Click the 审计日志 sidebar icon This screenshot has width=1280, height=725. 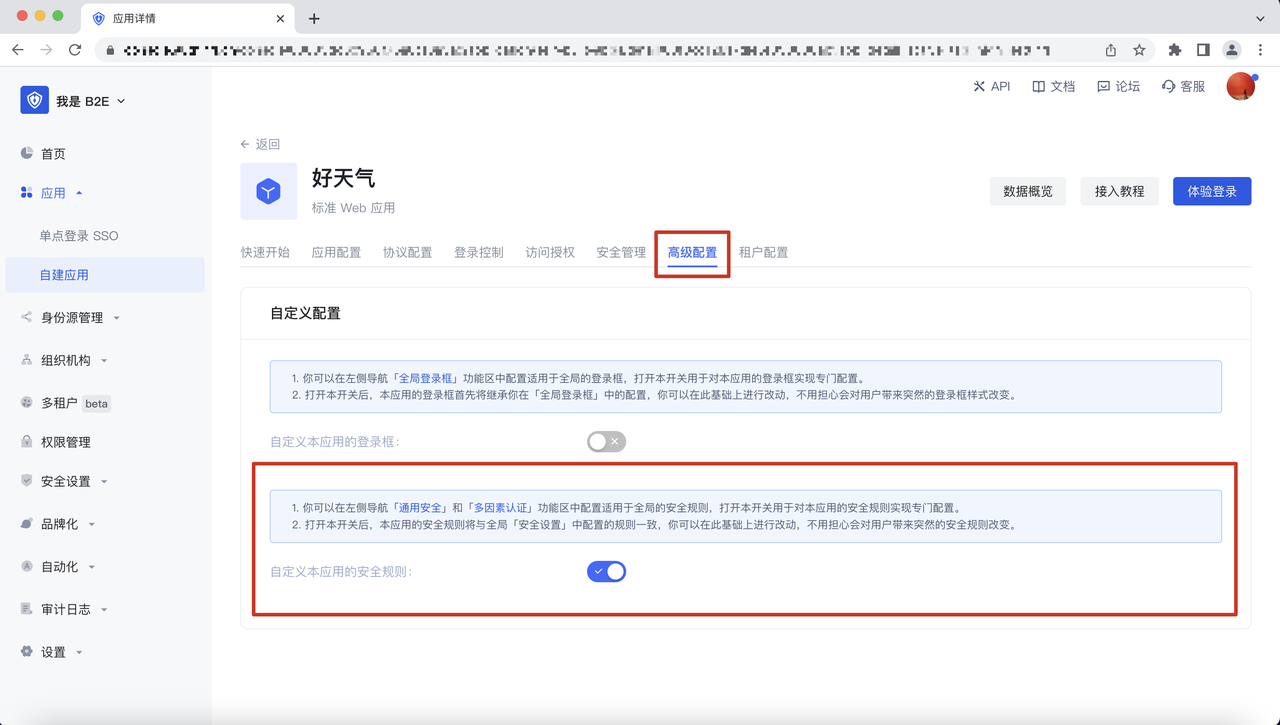coord(28,608)
